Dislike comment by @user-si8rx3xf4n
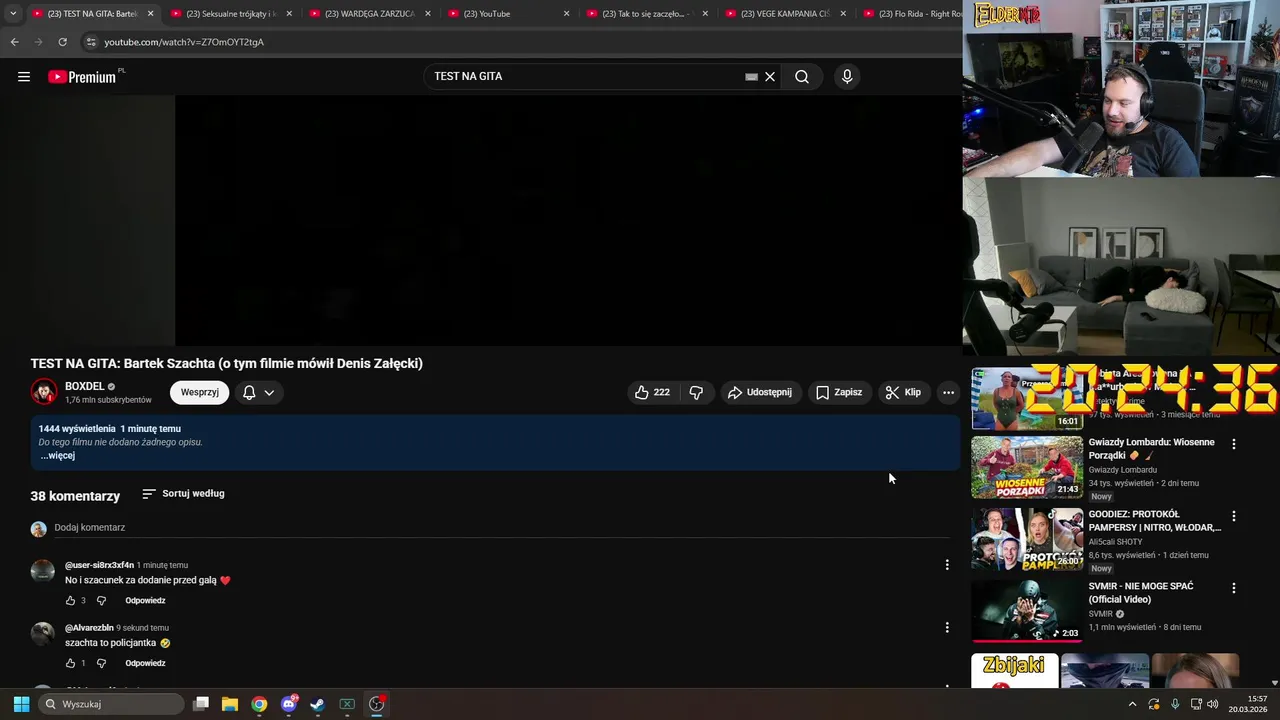Image resolution: width=1280 pixels, height=720 pixels. 101,601
